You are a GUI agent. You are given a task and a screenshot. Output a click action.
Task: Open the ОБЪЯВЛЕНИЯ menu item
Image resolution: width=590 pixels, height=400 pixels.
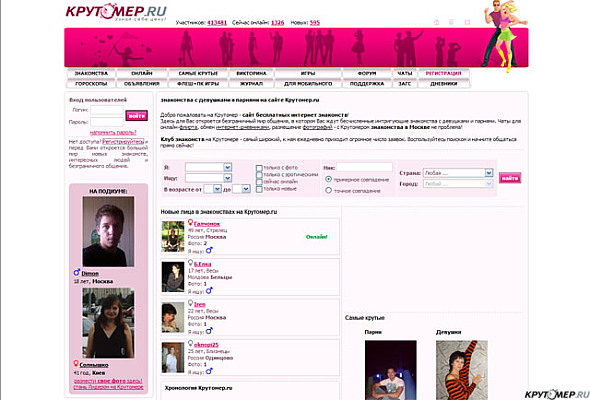(142, 84)
